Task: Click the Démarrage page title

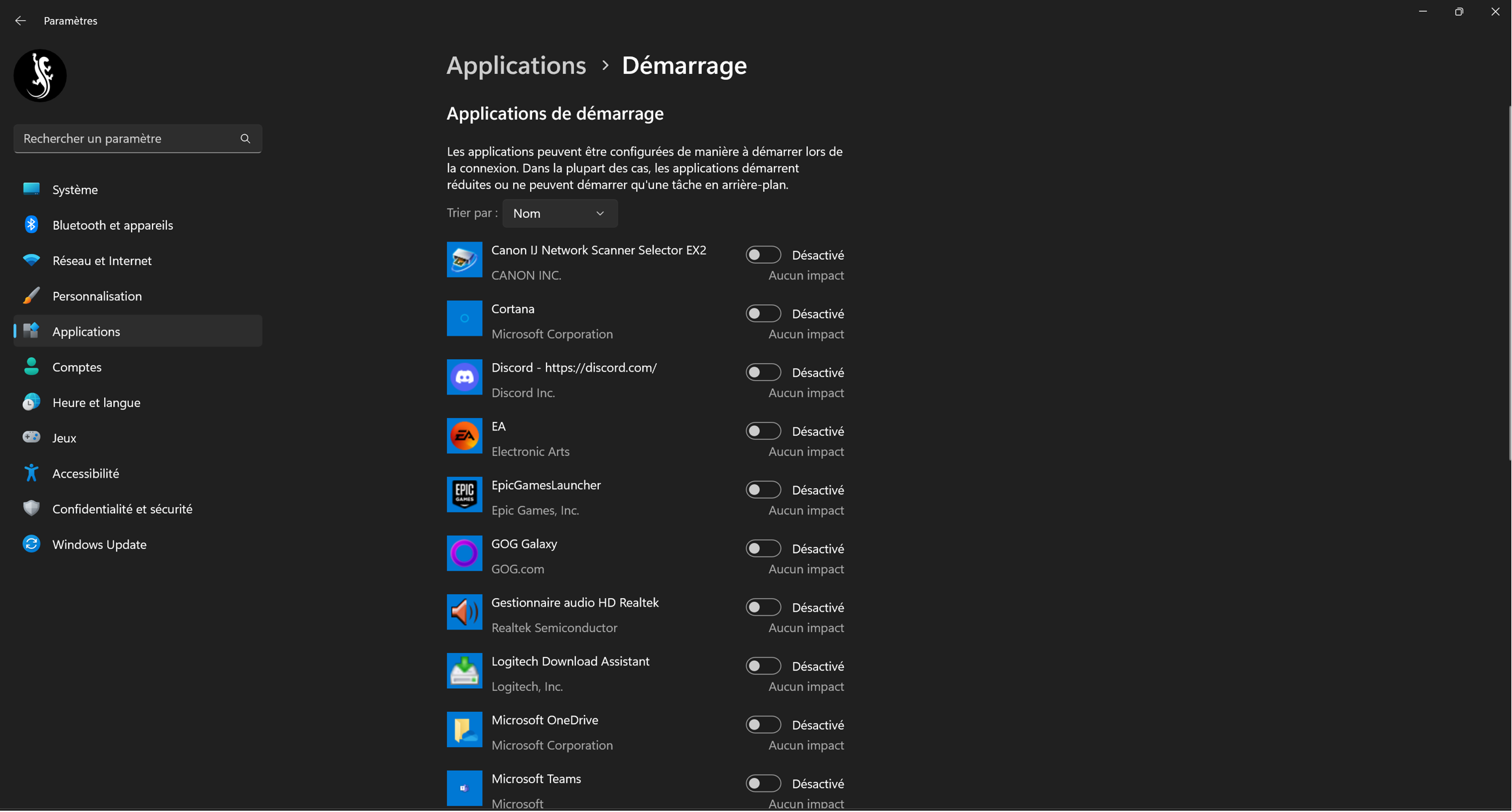Action: pyautogui.click(x=684, y=65)
